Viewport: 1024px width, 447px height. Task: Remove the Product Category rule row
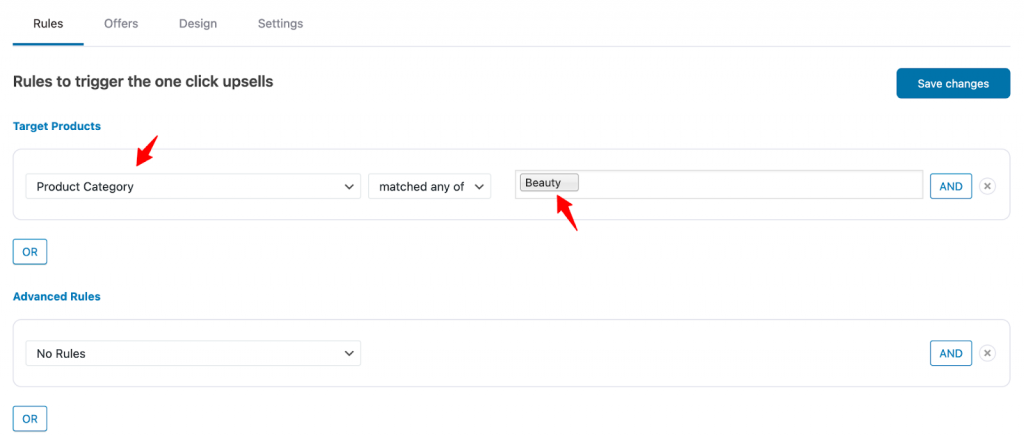[x=987, y=186]
